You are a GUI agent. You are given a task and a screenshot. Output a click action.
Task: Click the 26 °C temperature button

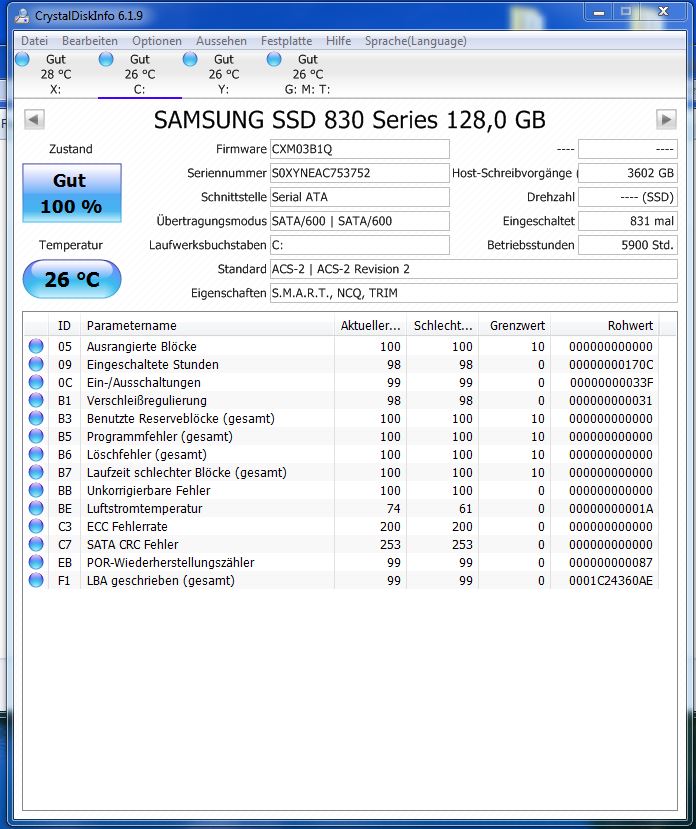[x=72, y=279]
